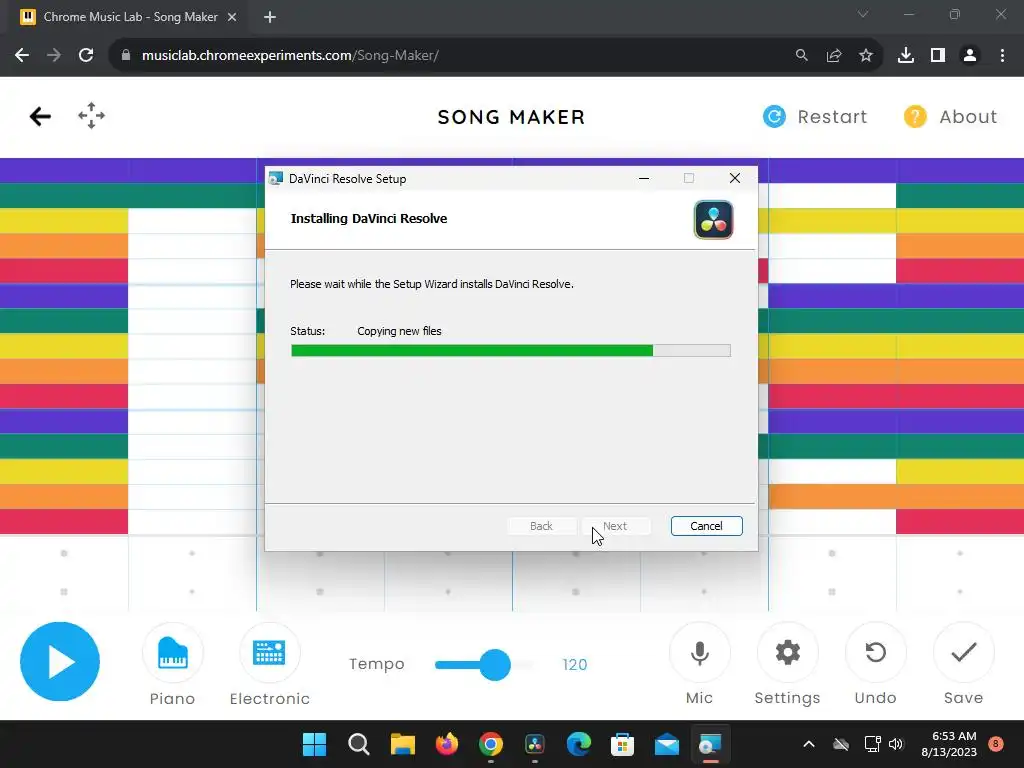Close the DaVinci Resolve Setup dialog
The height and width of the screenshot is (768, 1024).
pos(735,178)
